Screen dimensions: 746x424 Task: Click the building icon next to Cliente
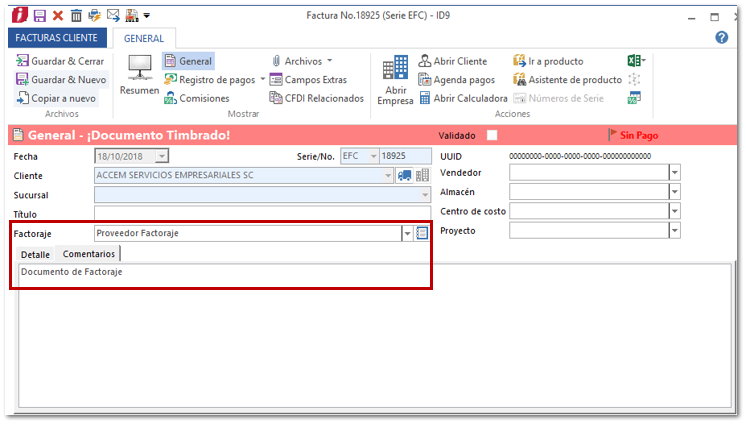[422, 176]
